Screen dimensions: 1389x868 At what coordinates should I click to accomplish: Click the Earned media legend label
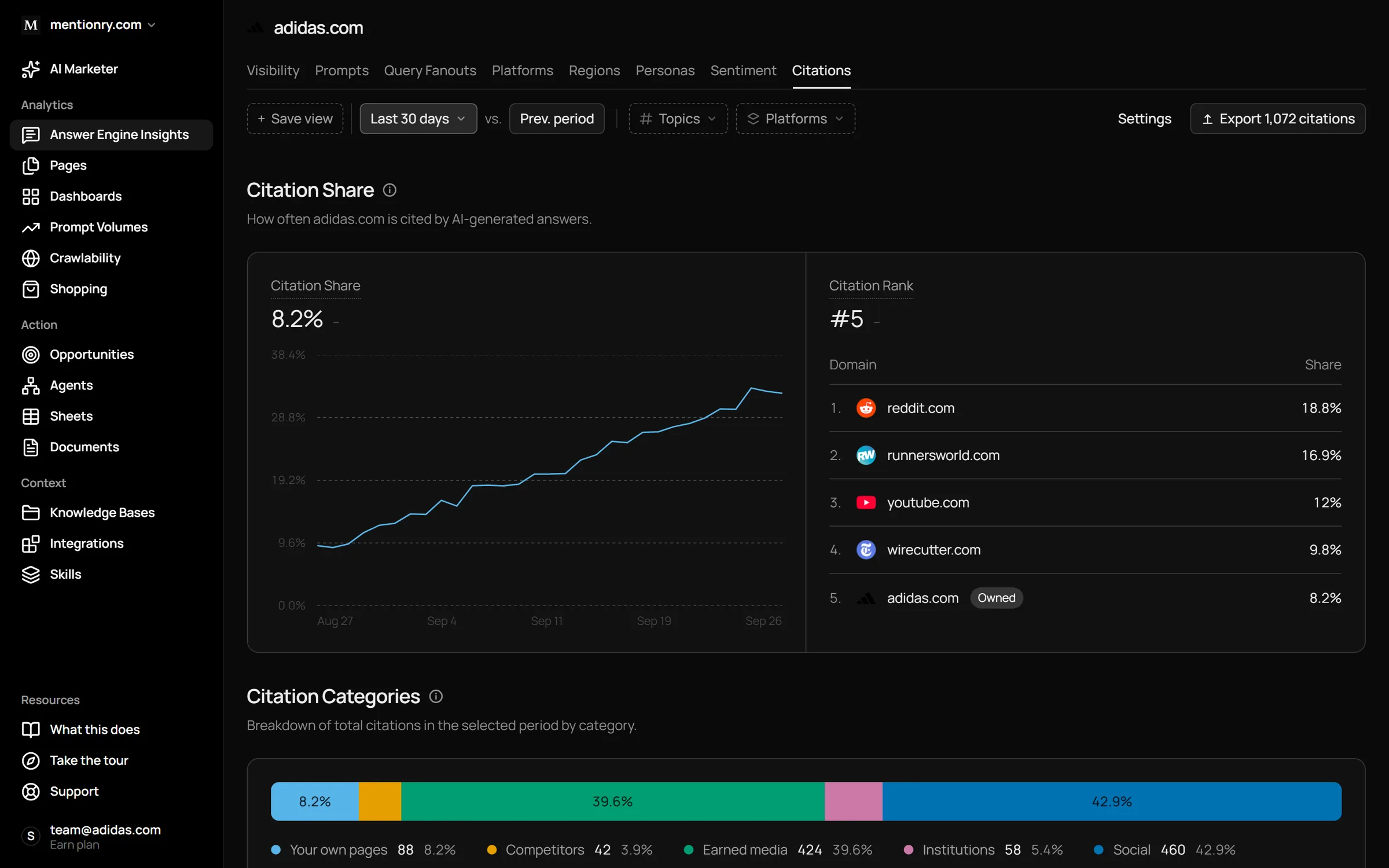click(x=745, y=849)
